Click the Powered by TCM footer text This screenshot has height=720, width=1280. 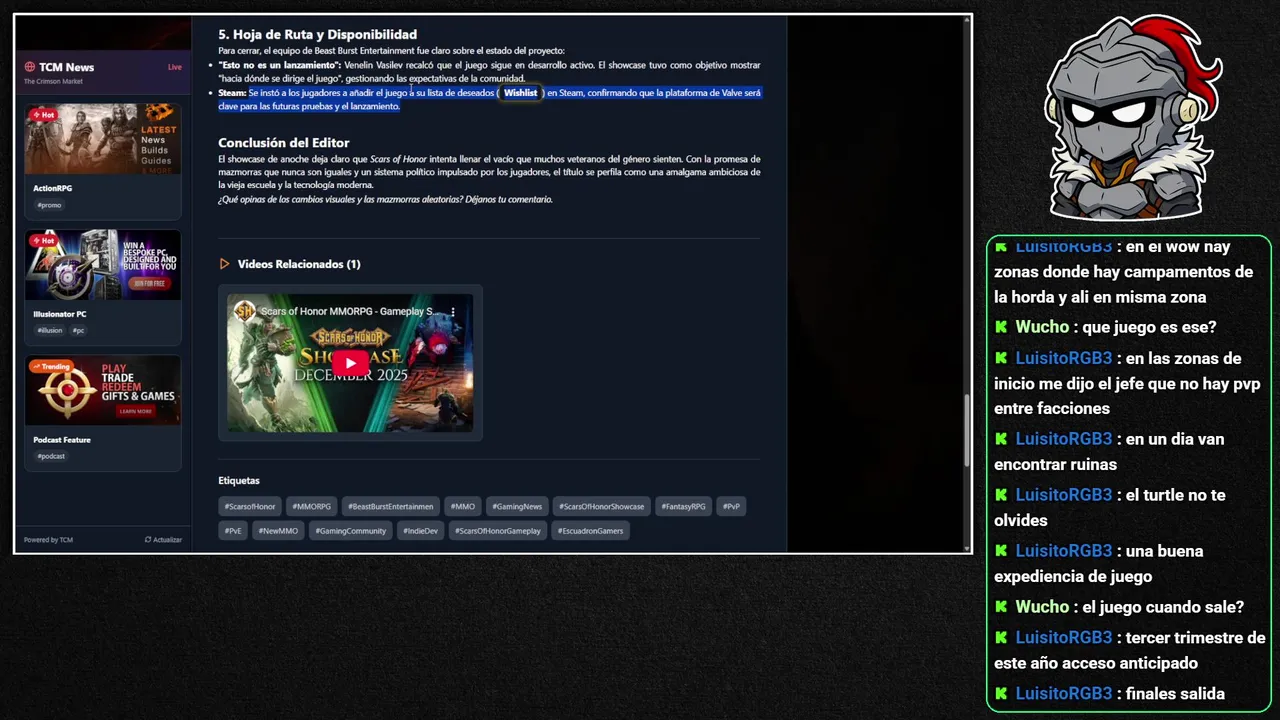48,540
